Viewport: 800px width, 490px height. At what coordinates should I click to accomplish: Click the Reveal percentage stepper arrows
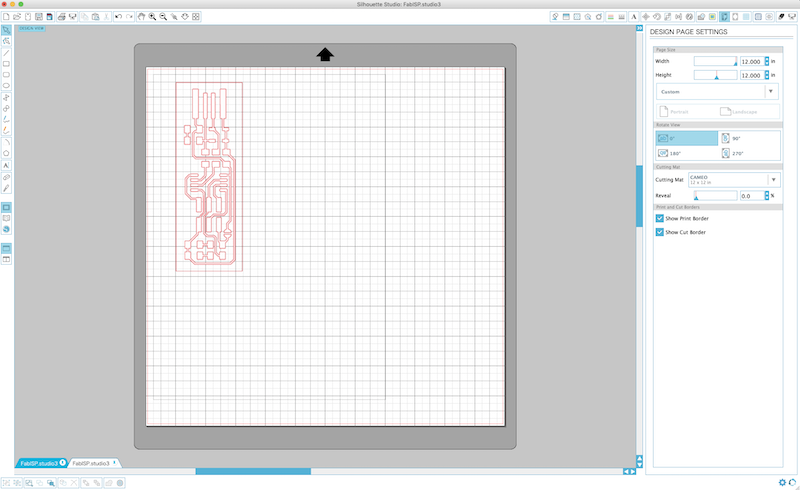(767, 195)
